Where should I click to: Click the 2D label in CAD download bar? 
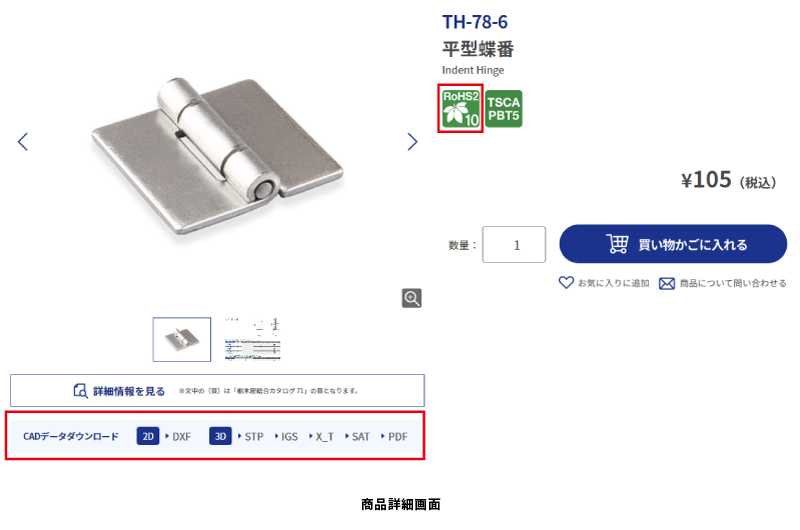pyautogui.click(x=148, y=436)
